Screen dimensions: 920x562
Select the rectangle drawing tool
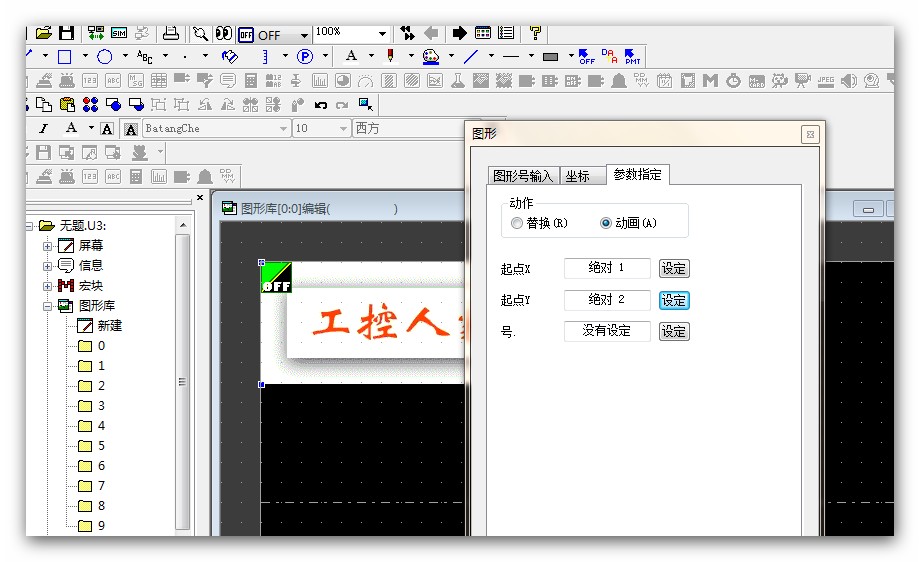point(64,57)
